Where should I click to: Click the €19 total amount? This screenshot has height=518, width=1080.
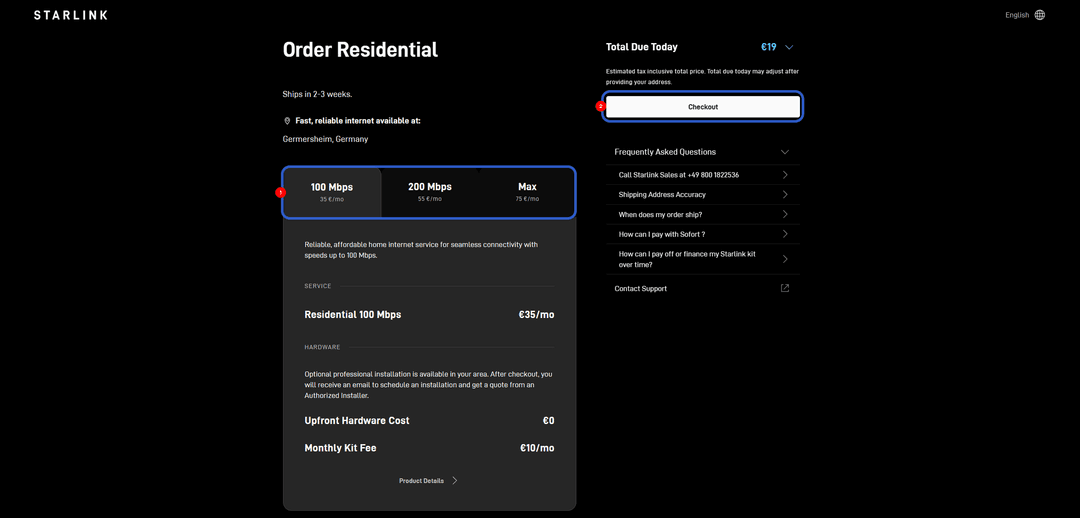pos(769,48)
